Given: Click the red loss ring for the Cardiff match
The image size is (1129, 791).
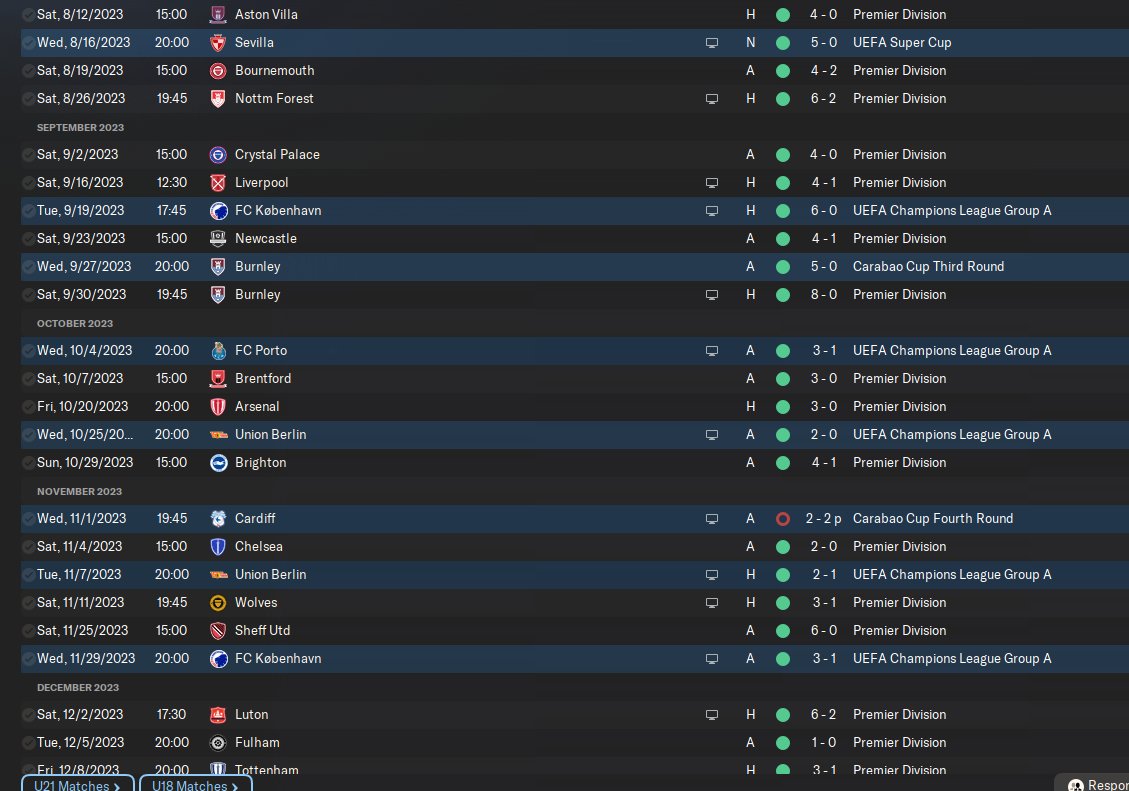Looking at the screenshot, I should (782, 519).
